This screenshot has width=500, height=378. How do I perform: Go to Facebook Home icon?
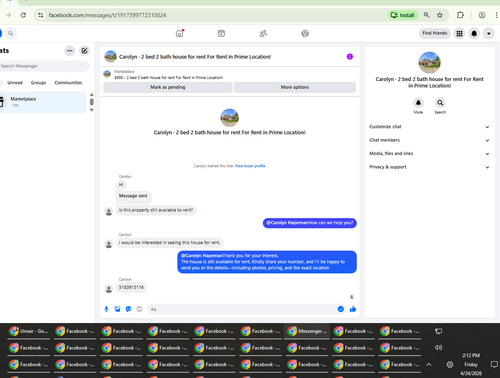click(180, 33)
